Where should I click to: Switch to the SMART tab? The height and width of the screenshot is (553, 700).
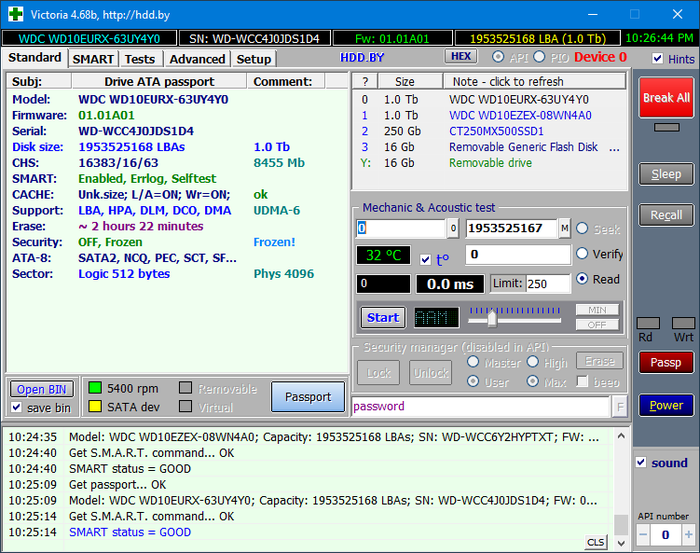[93, 59]
